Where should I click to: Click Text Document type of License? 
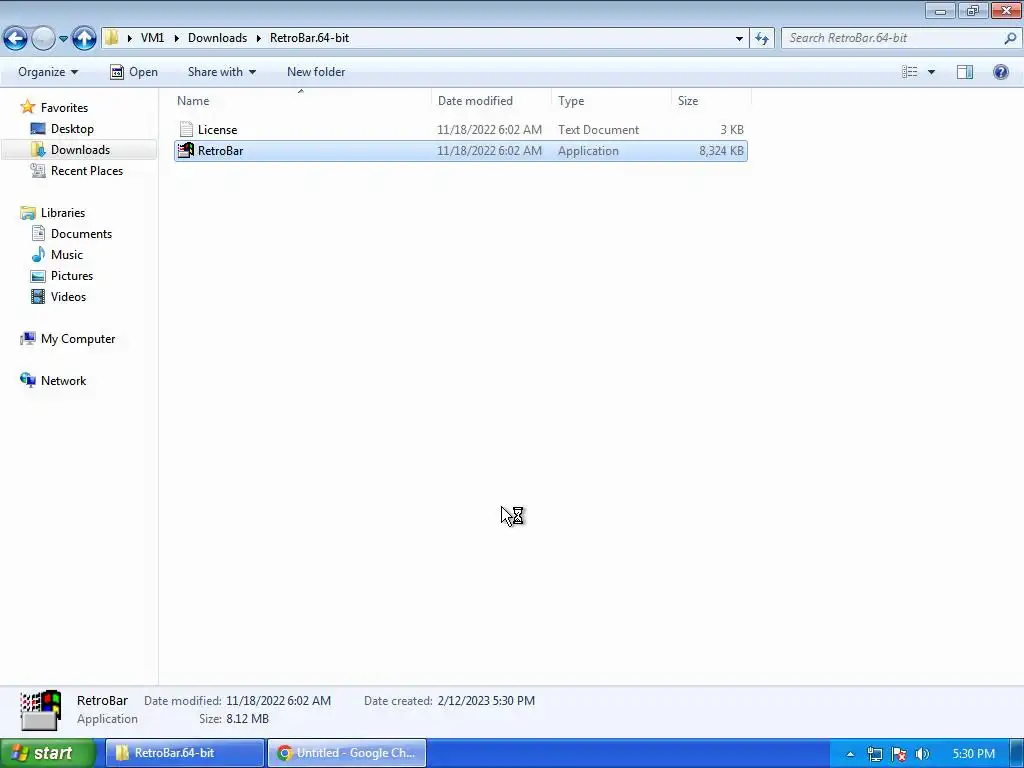tap(598, 130)
